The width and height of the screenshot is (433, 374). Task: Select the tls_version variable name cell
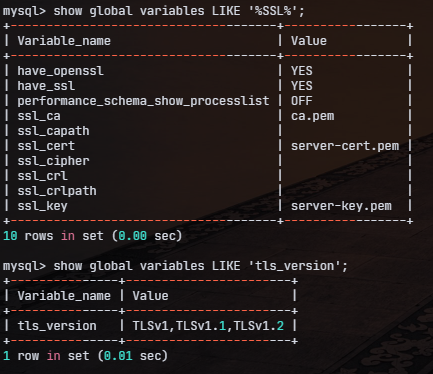click(57, 326)
